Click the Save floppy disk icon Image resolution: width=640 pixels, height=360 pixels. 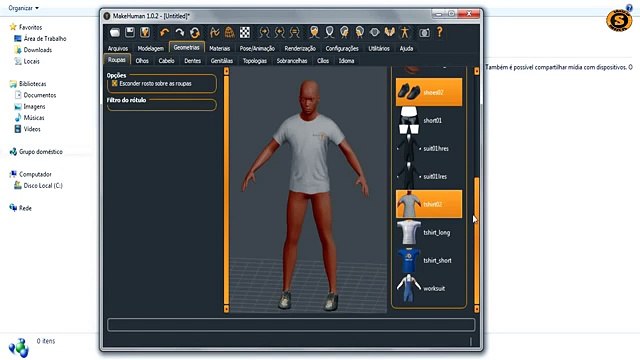(130, 32)
